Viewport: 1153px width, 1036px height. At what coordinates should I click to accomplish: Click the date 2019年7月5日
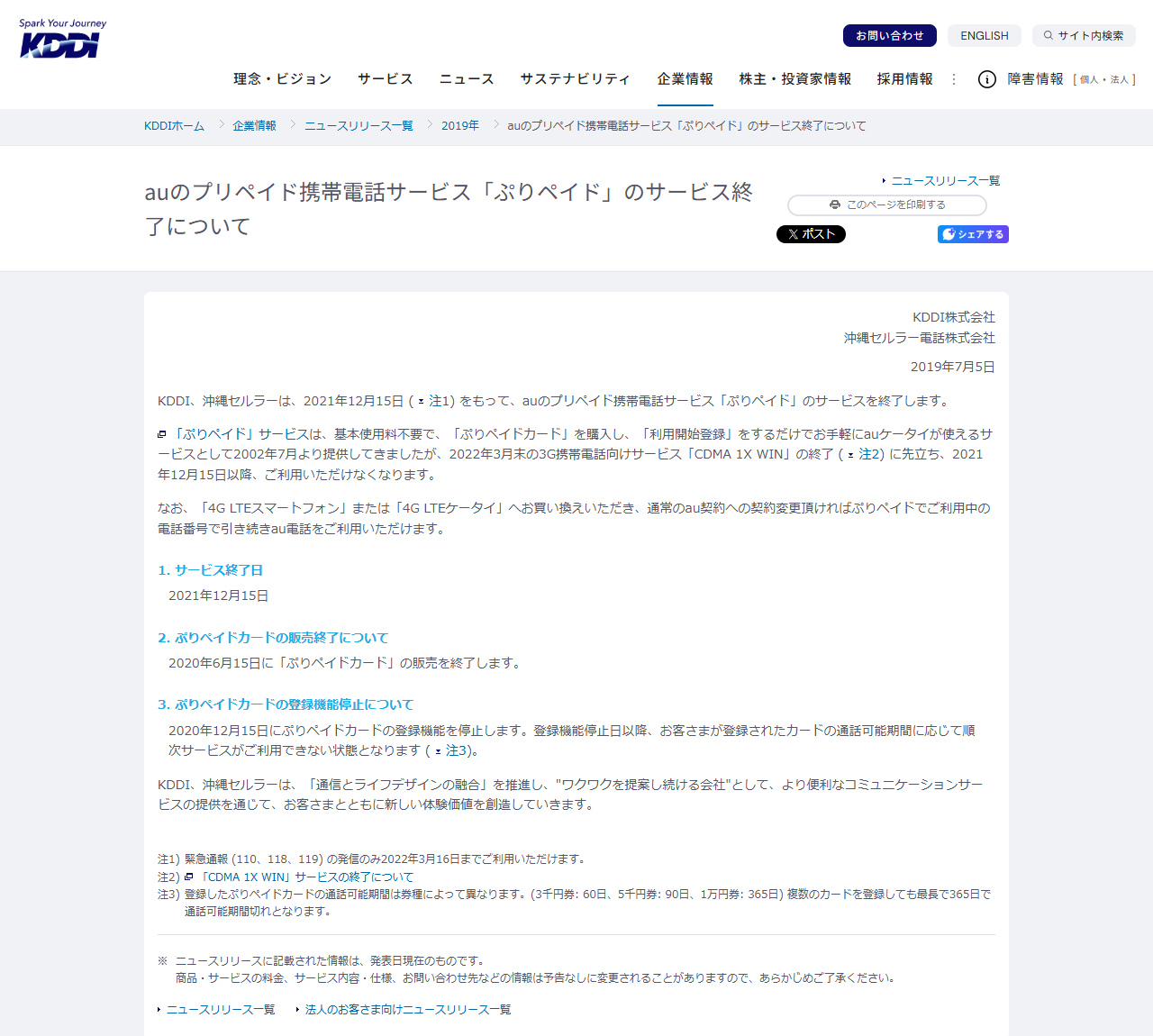click(953, 367)
